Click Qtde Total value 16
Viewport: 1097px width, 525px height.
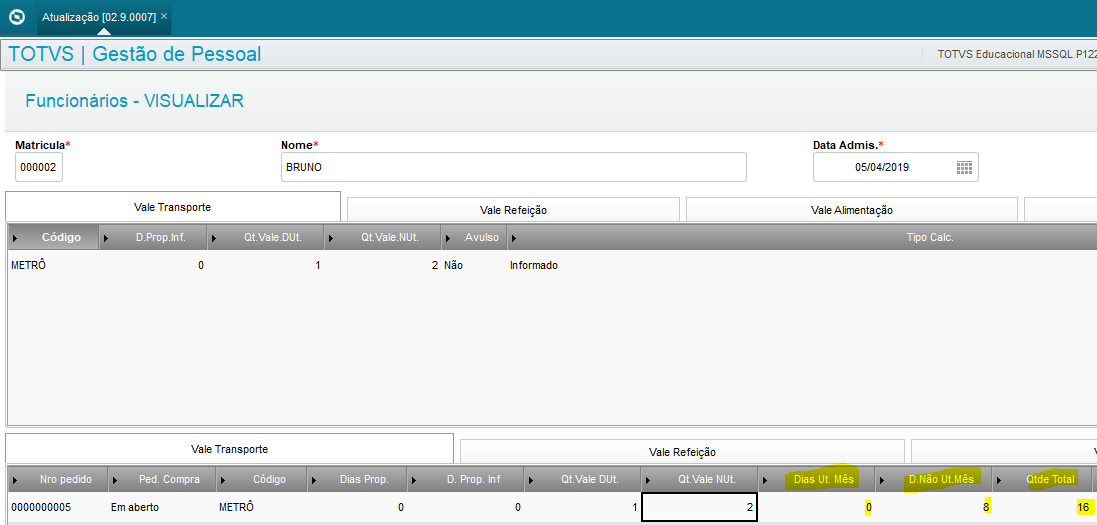point(1082,508)
